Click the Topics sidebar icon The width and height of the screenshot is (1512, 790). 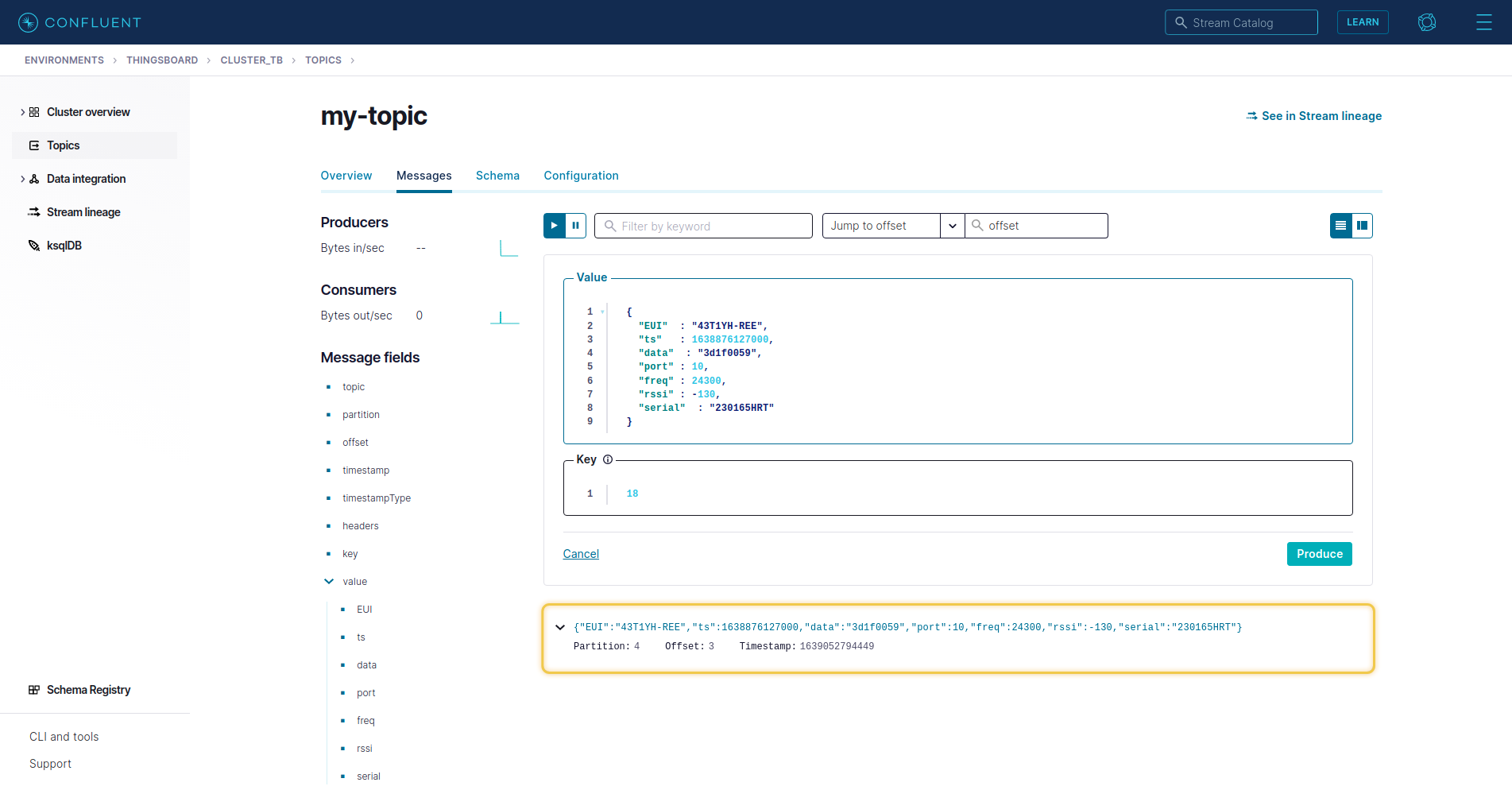coord(34,145)
